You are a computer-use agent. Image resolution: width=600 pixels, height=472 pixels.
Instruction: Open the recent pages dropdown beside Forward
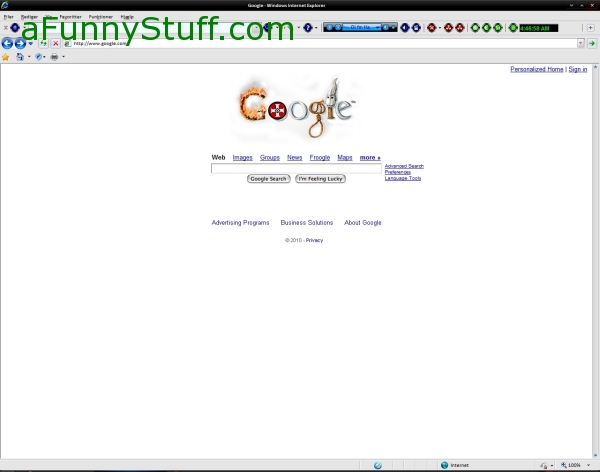(x=31, y=44)
